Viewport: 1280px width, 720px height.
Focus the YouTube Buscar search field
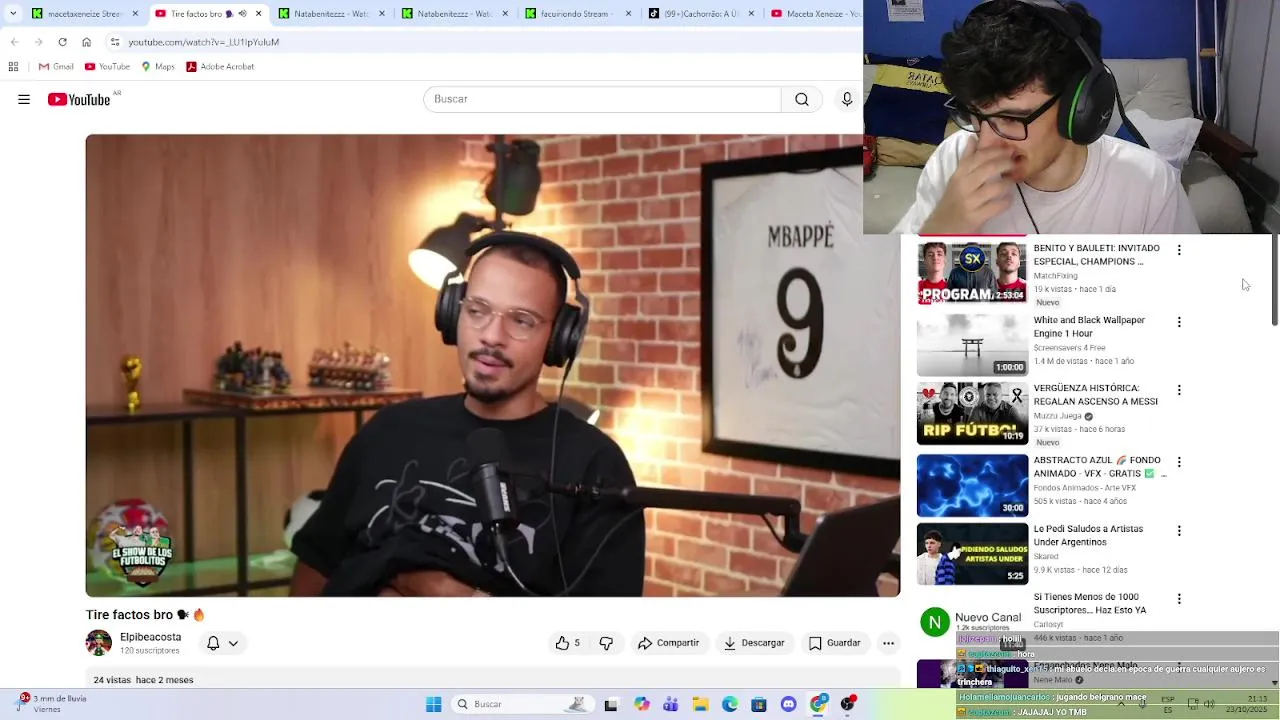(602, 99)
